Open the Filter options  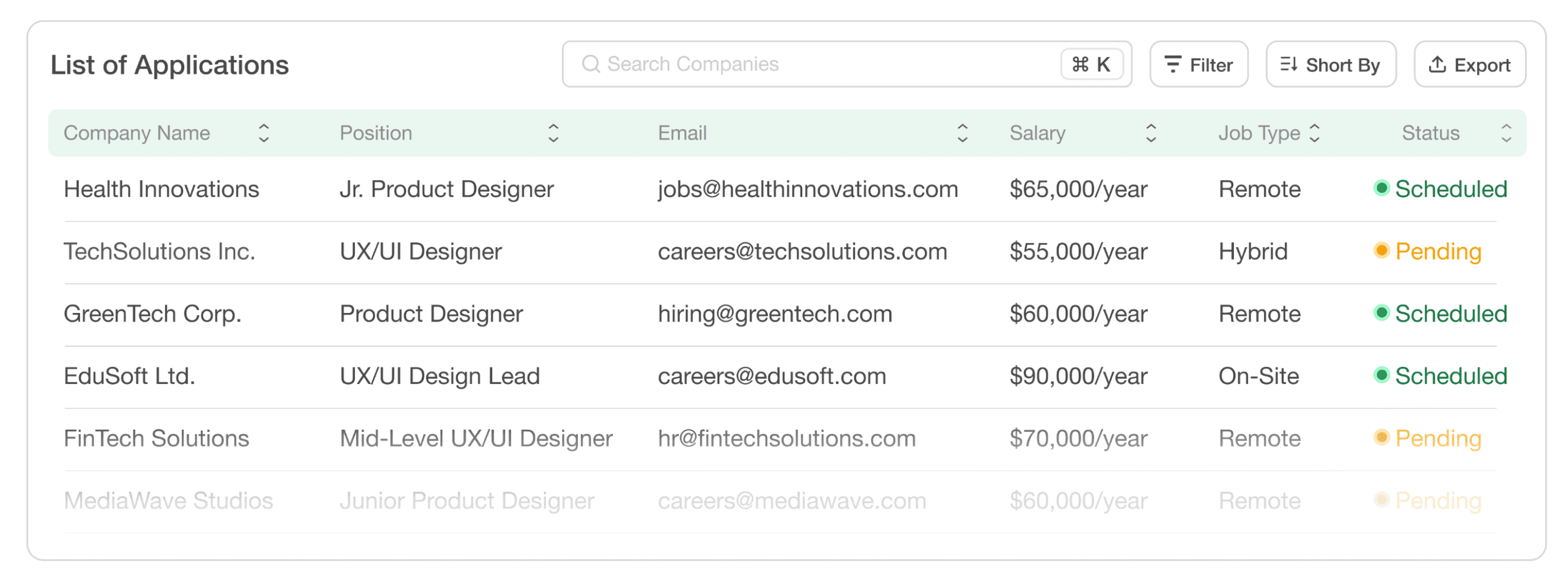coord(1198,65)
